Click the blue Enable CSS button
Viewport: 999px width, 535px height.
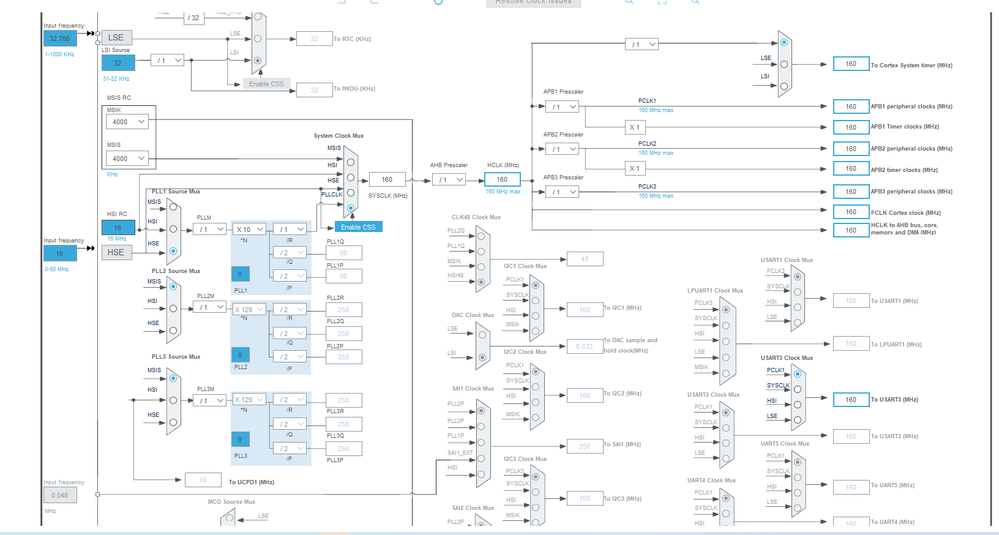coord(358,227)
